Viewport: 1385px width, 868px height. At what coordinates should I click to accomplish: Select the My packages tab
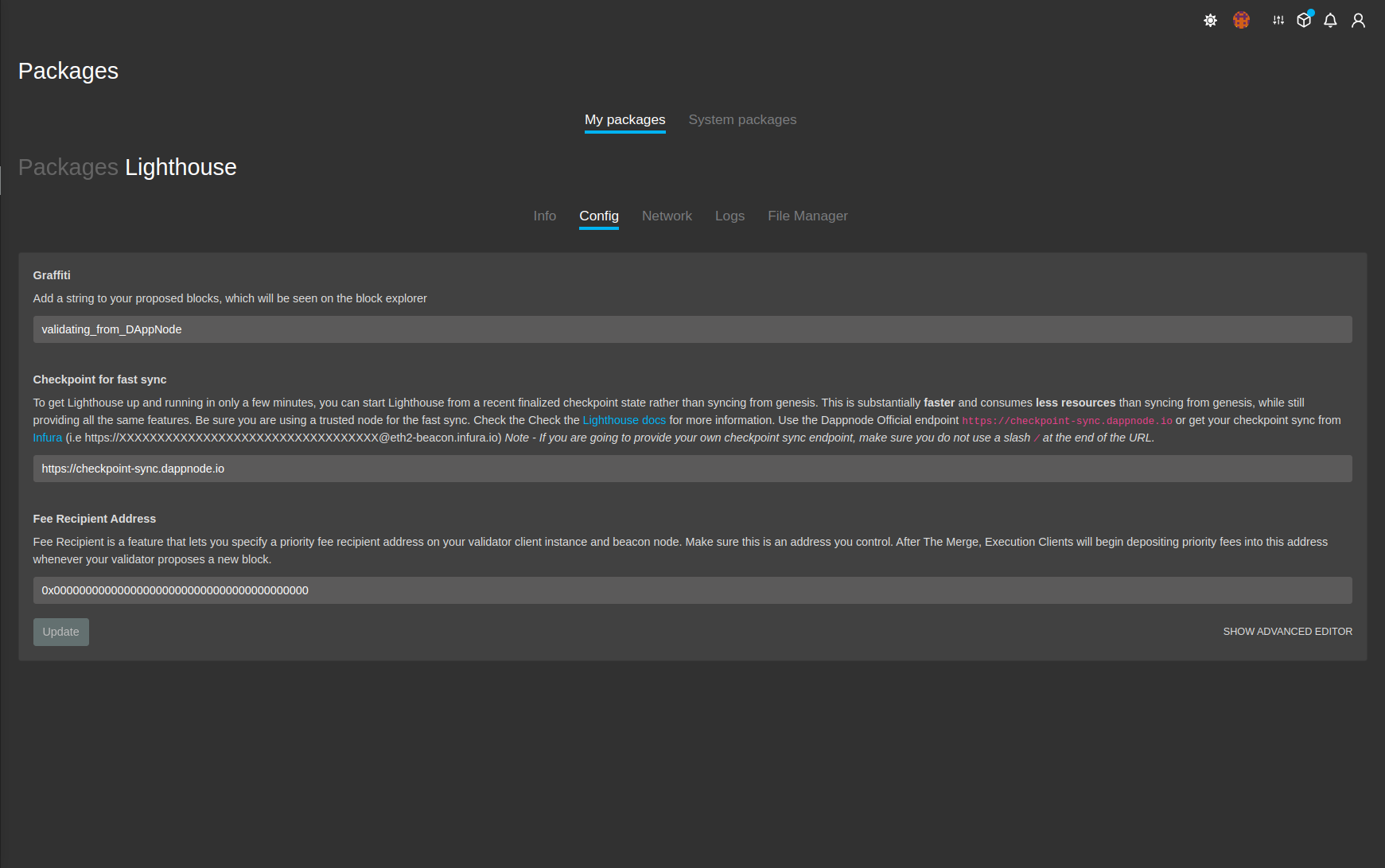624,119
